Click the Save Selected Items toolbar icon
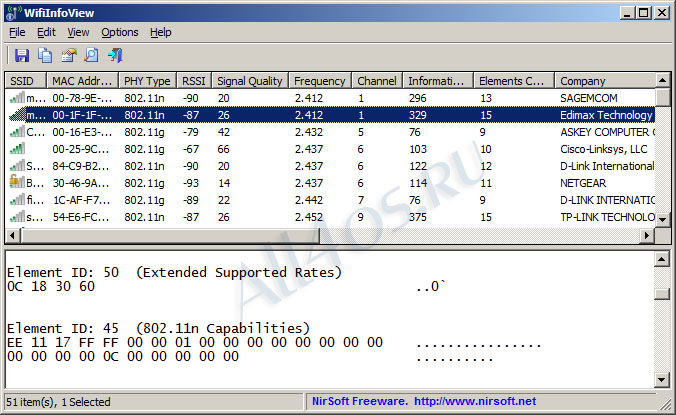The height and width of the screenshot is (415, 676). click(22, 56)
